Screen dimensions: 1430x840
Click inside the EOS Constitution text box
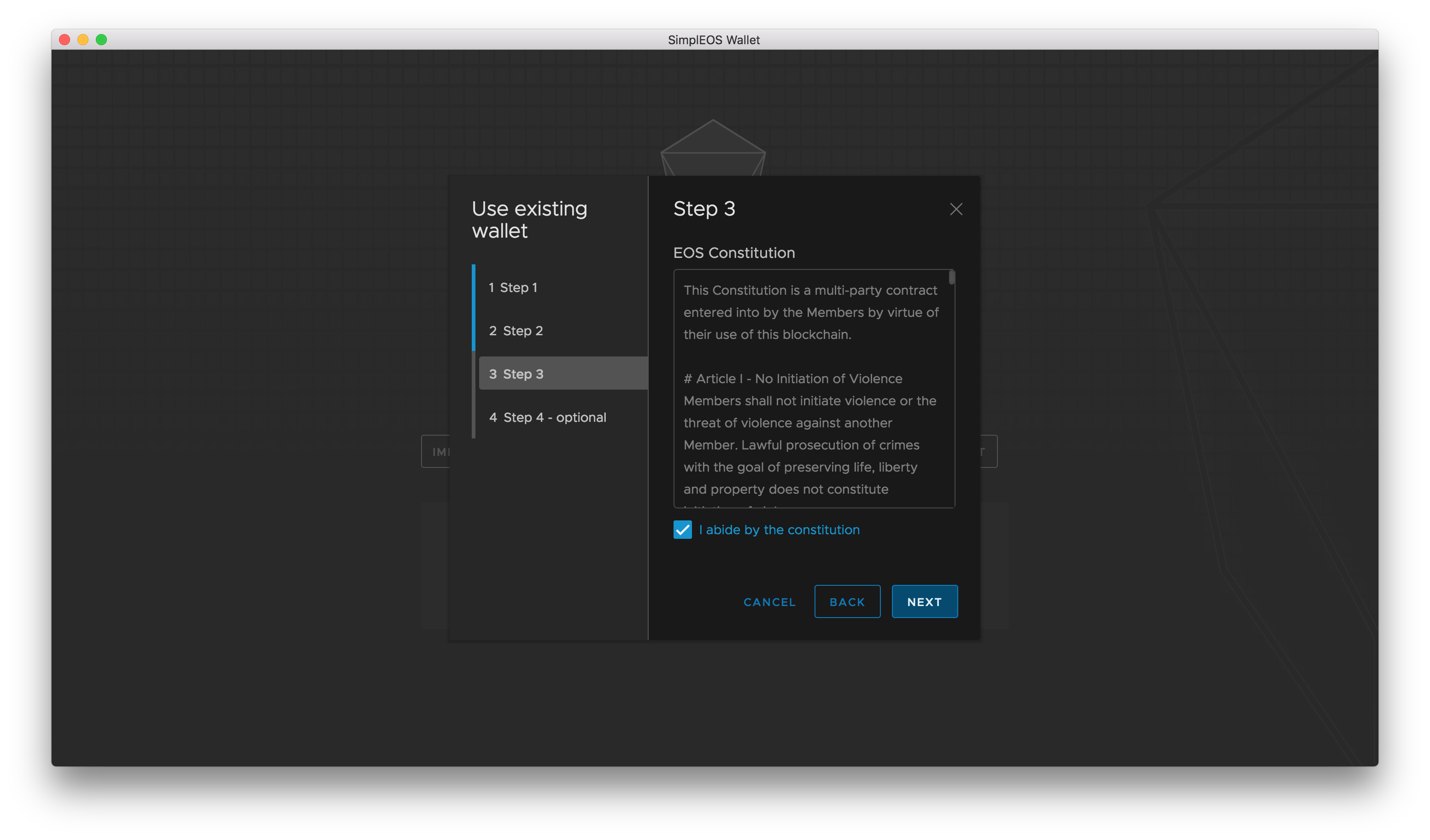coord(814,389)
